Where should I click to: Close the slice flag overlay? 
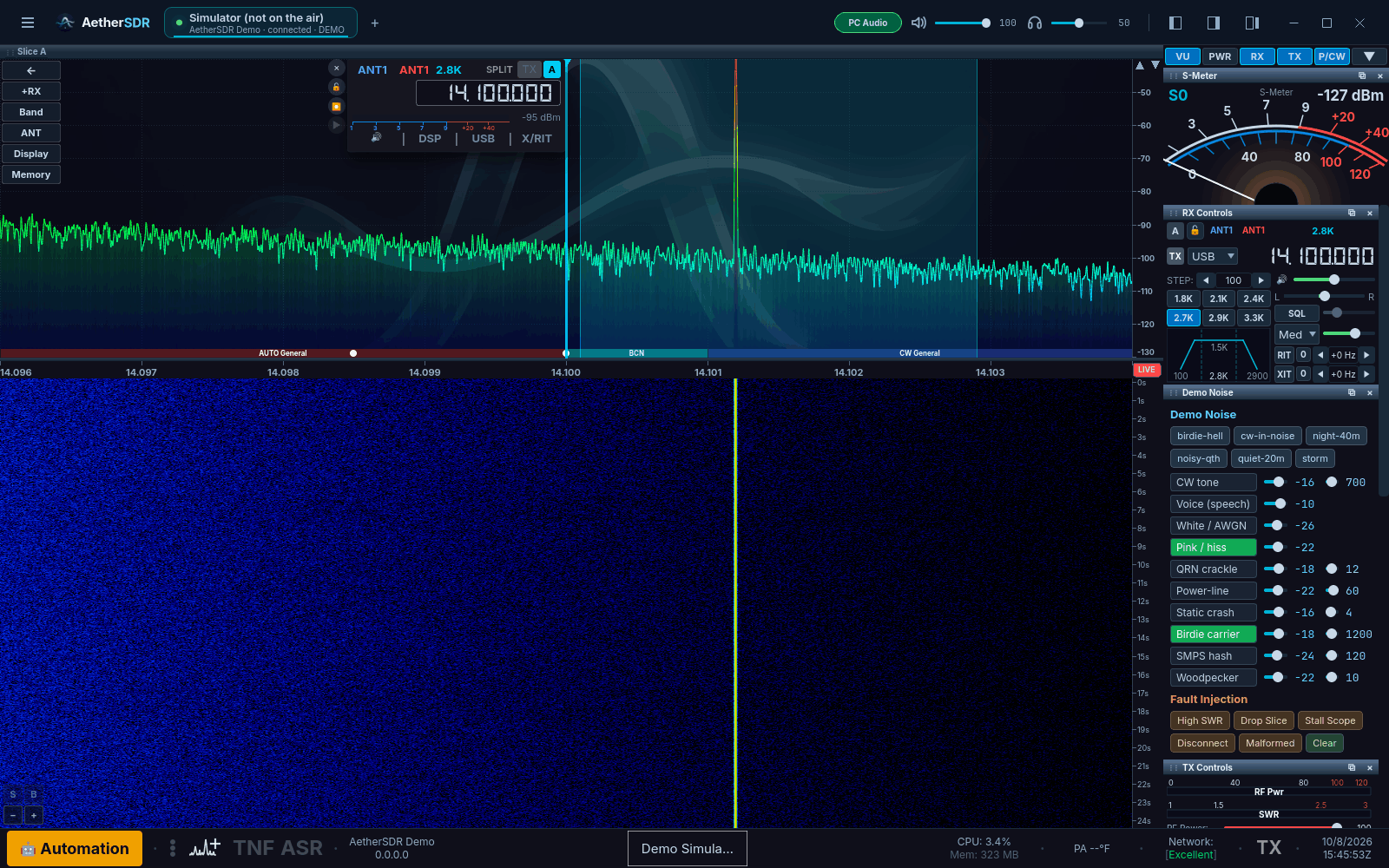(337, 68)
